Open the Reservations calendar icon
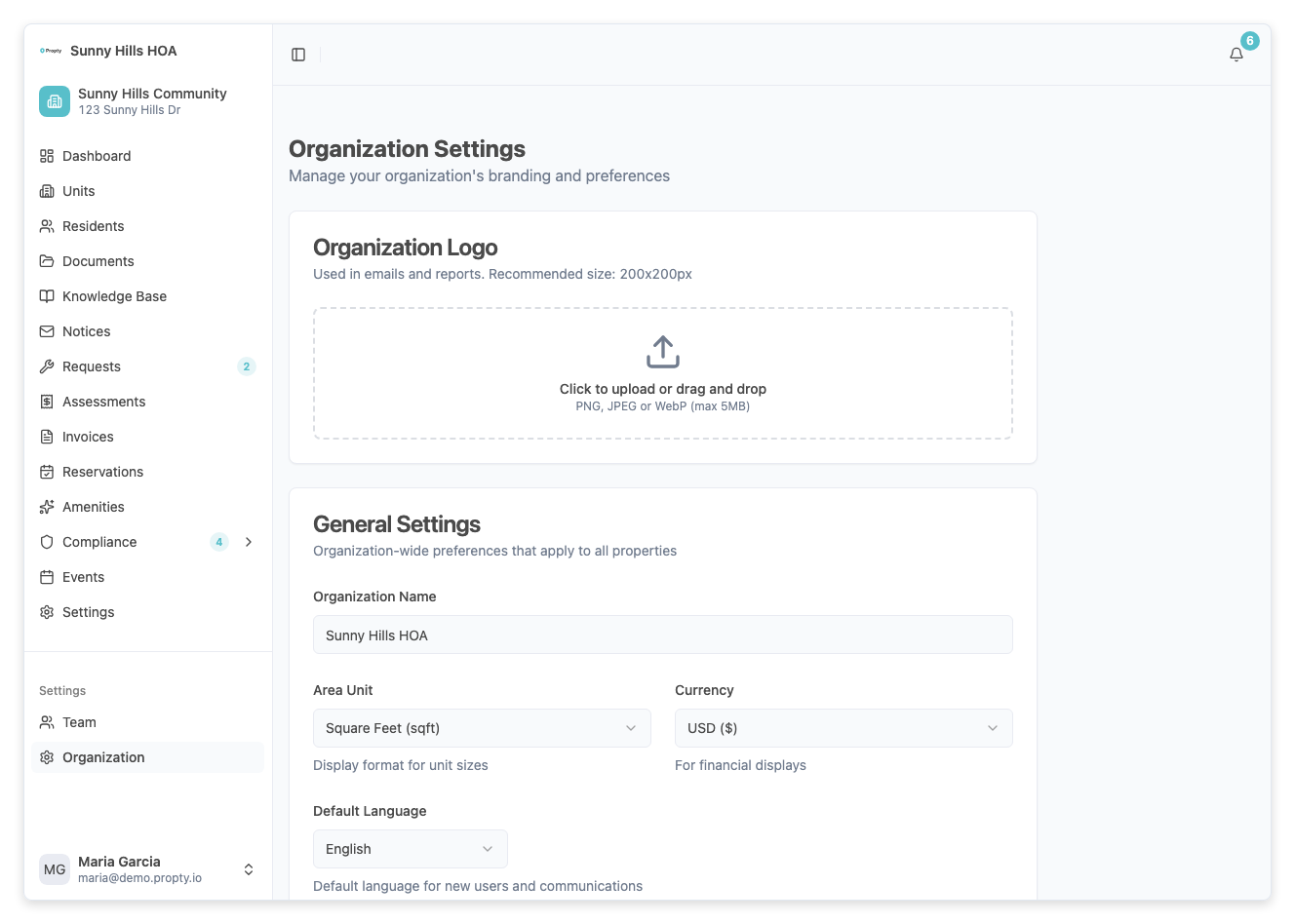 pos(47,472)
